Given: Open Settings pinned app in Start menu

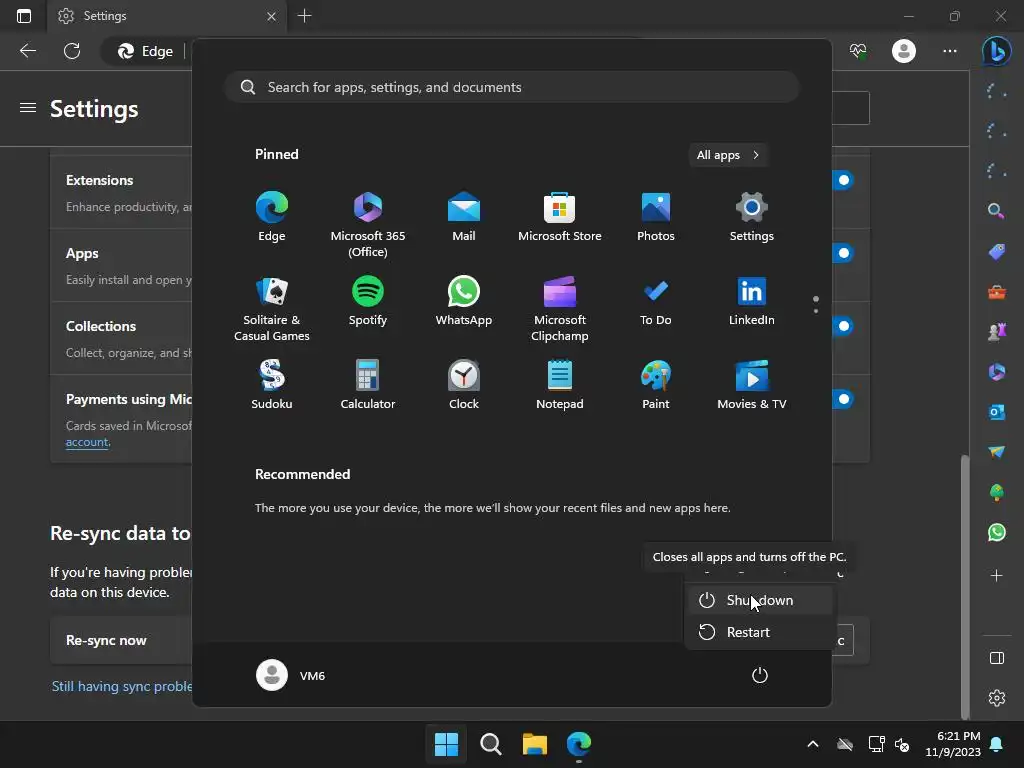Looking at the screenshot, I should [x=752, y=217].
